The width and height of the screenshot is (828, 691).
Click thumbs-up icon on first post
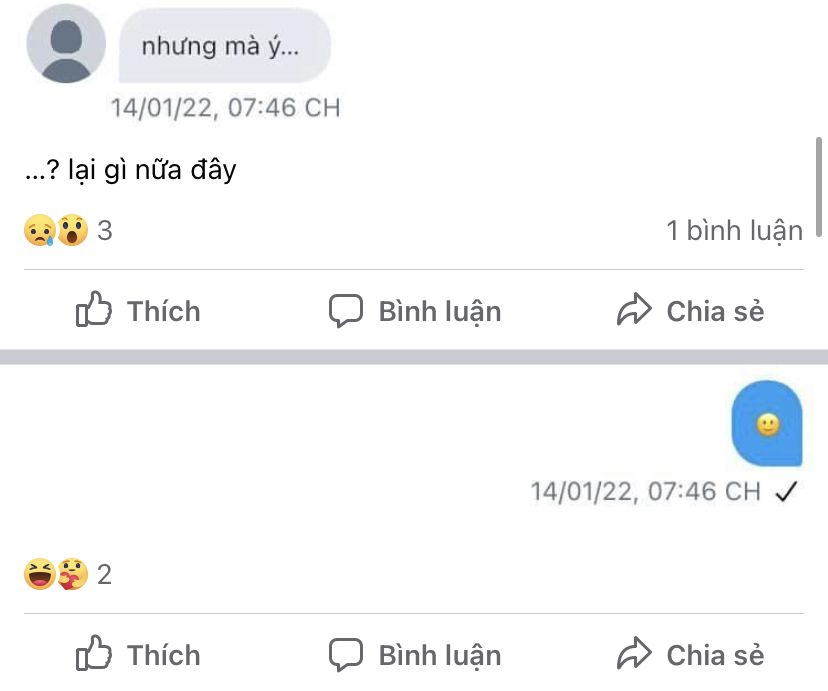pos(93,311)
